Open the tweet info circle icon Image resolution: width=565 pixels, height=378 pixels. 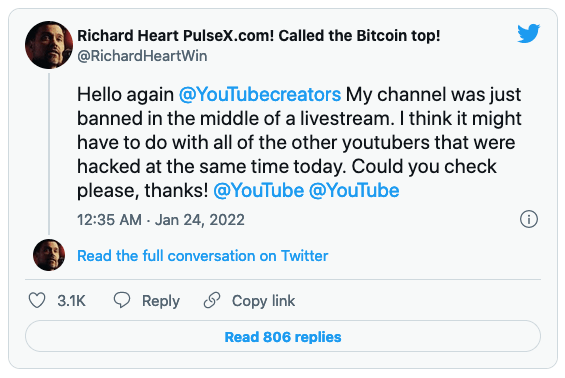pyautogui.click(x=529, y=219)
